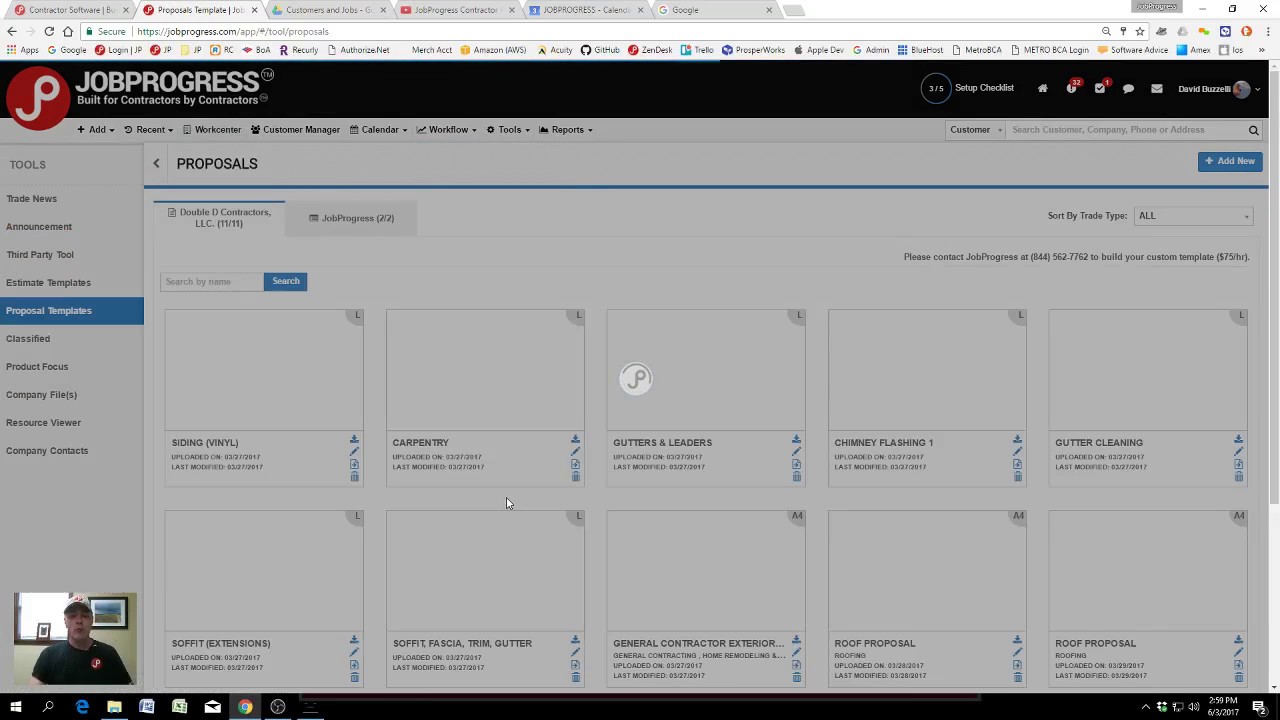The height and width of the screenshot is (720, 1280).
Task: Open Microsoft Edge from the taskbar
Action: pos(82,707)
